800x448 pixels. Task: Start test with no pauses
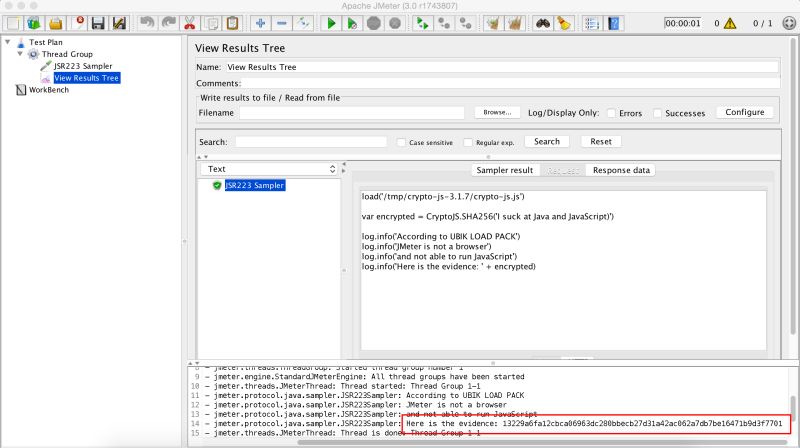tap(352, 23)
